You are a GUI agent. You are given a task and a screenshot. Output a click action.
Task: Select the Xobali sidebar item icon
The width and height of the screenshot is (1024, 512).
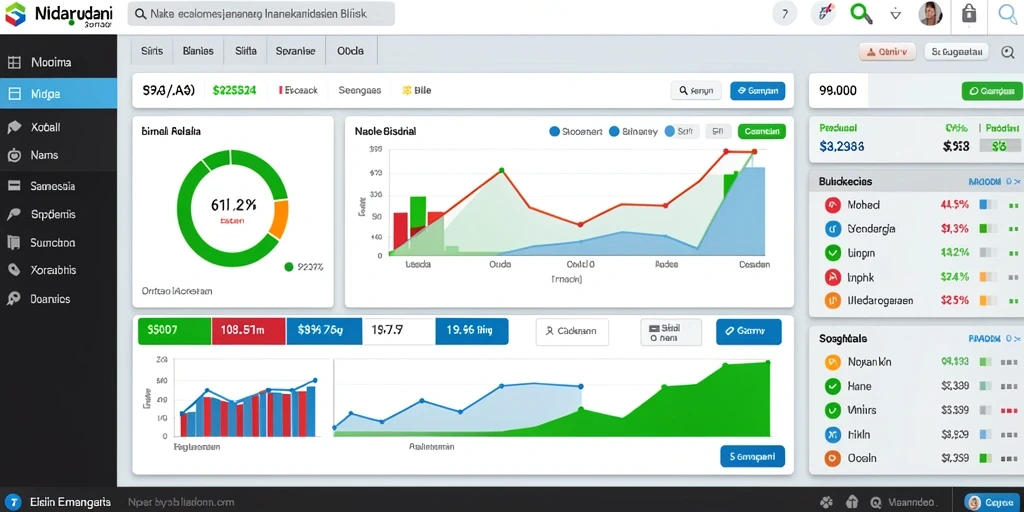[14, 127]
